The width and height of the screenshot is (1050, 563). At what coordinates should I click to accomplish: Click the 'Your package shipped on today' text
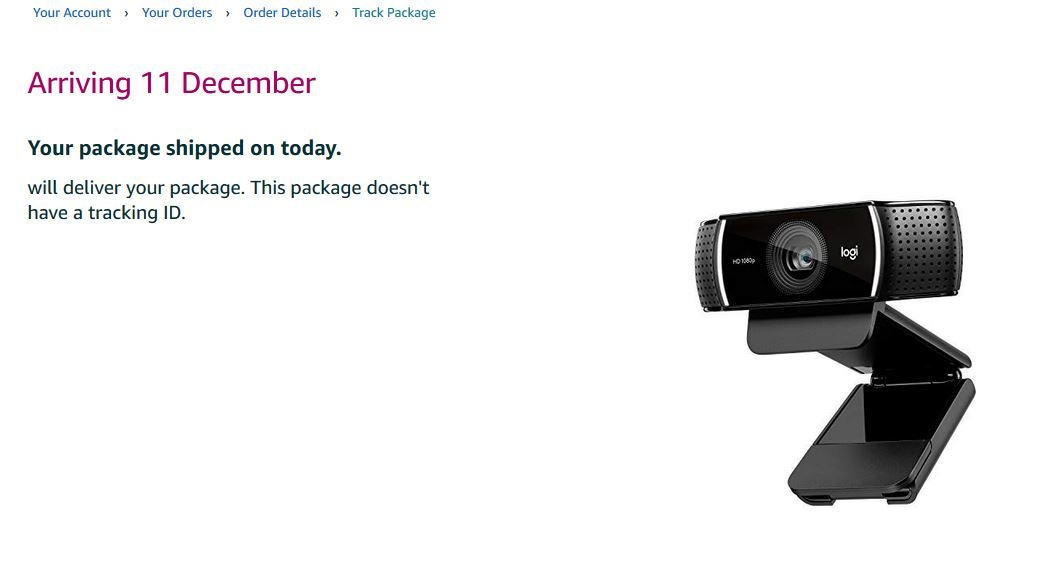tap(184, 148)
